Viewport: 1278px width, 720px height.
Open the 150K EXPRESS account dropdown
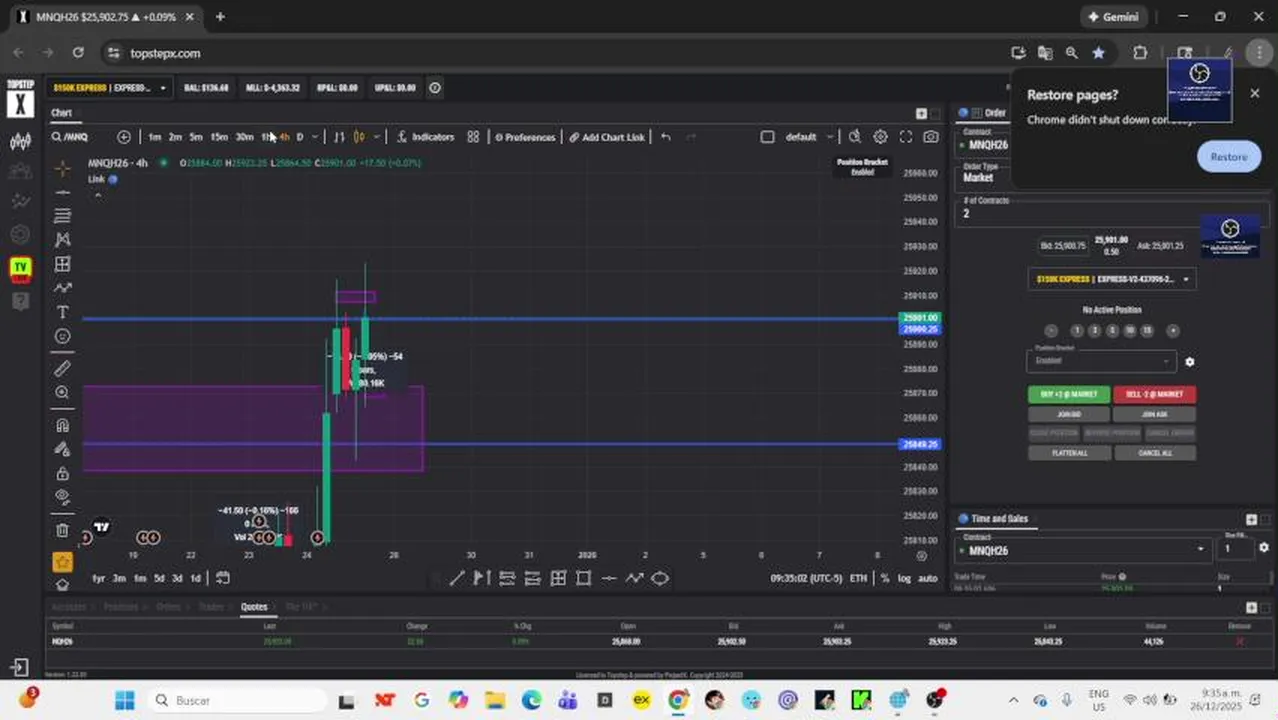[110, 88]
